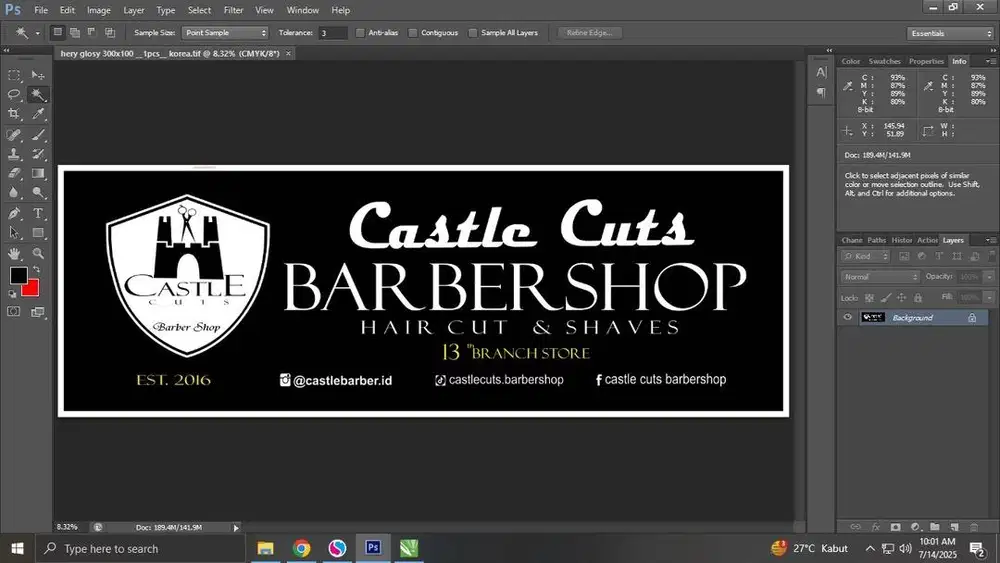This screenshot has width=1000, height=563.
Task: Select the Zoom tool
Action: point(38,253)
